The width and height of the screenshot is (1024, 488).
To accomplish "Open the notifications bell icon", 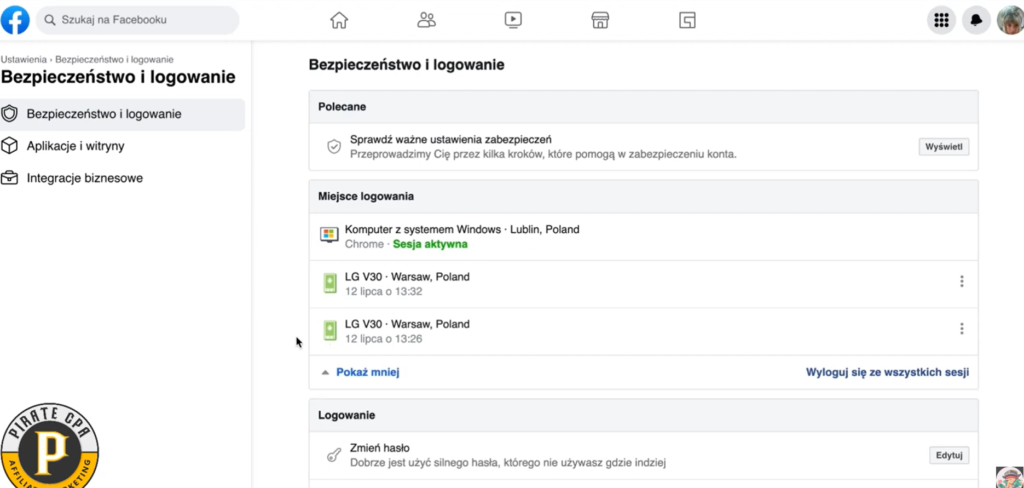I will 976,20.
